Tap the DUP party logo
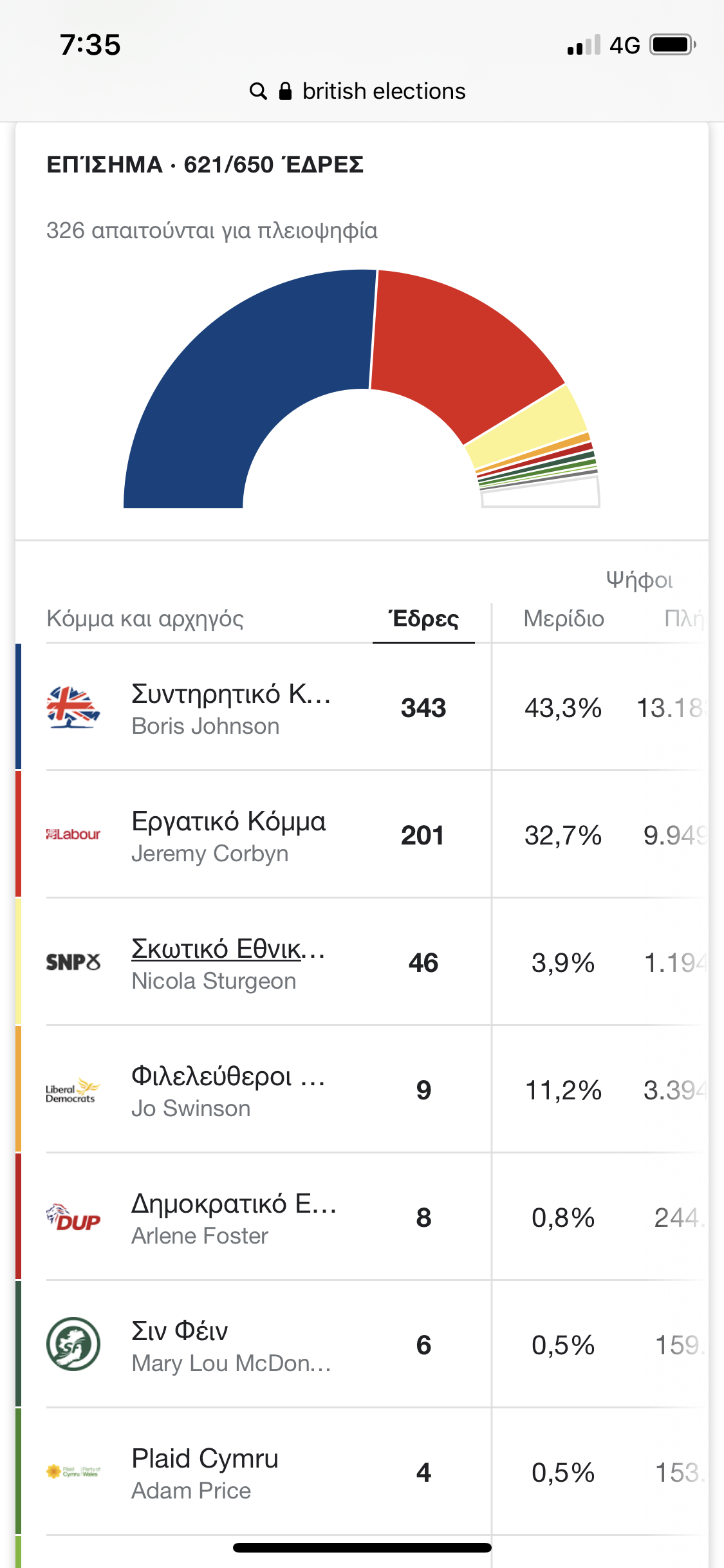The image size is (724, 1568). click(73, 1217)
